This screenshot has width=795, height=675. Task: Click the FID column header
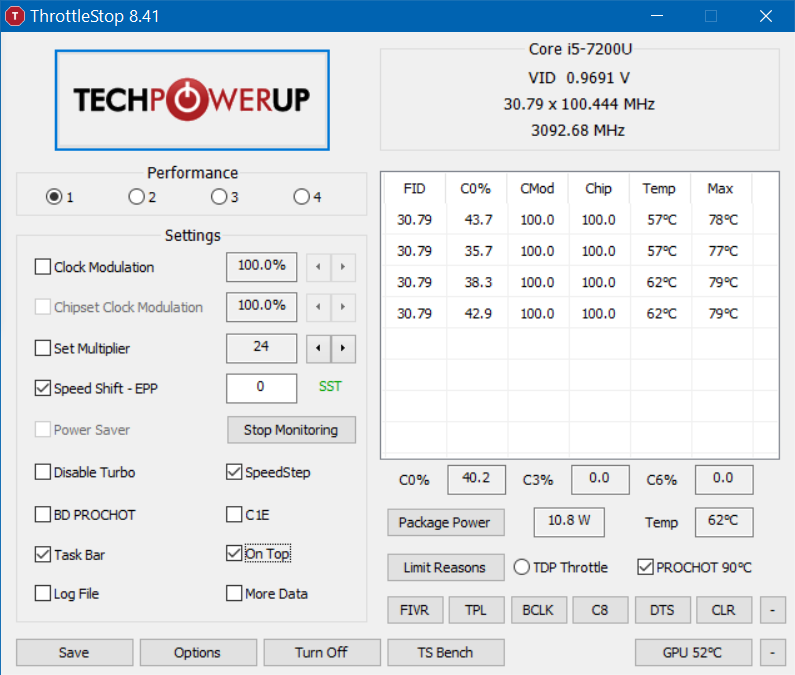(x=415, y=189)
